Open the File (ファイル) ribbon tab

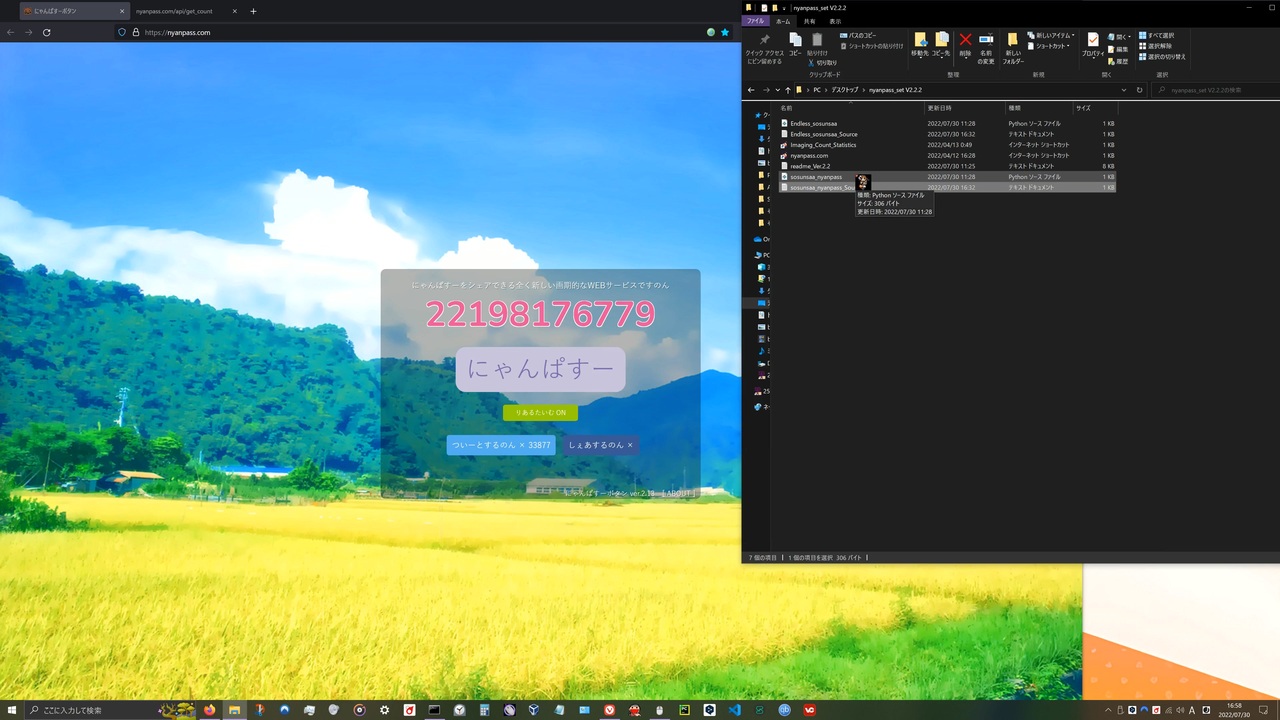tap(755, 21)
